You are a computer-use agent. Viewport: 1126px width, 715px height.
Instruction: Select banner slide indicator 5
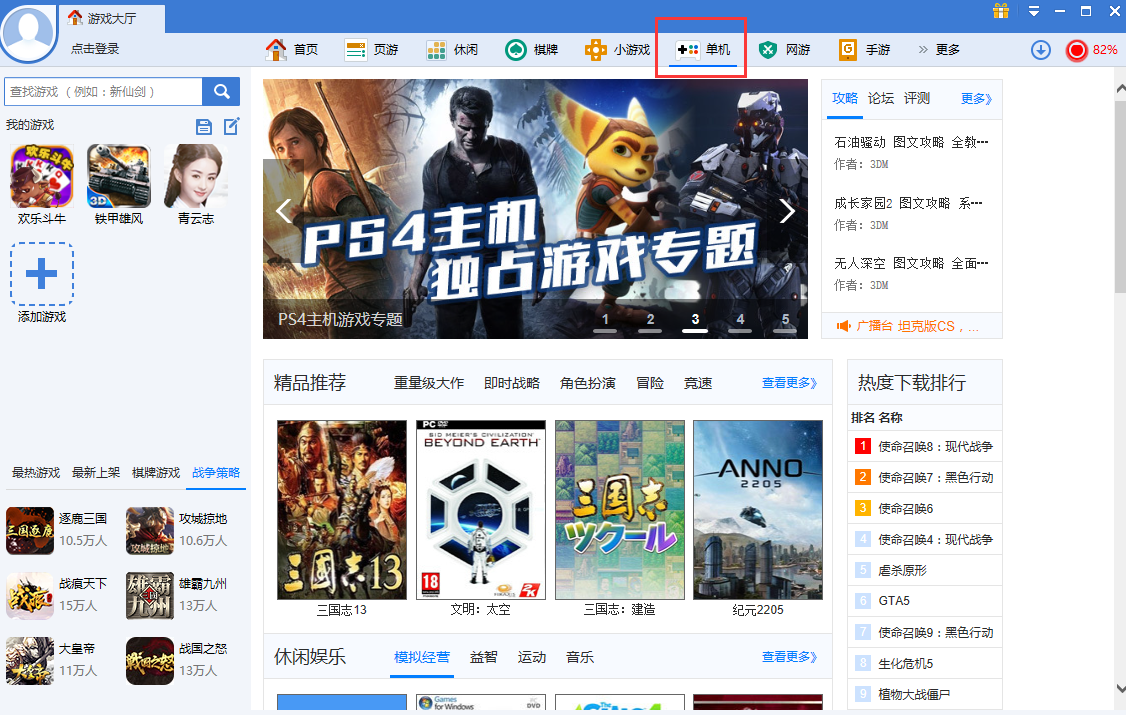point(785,322)
